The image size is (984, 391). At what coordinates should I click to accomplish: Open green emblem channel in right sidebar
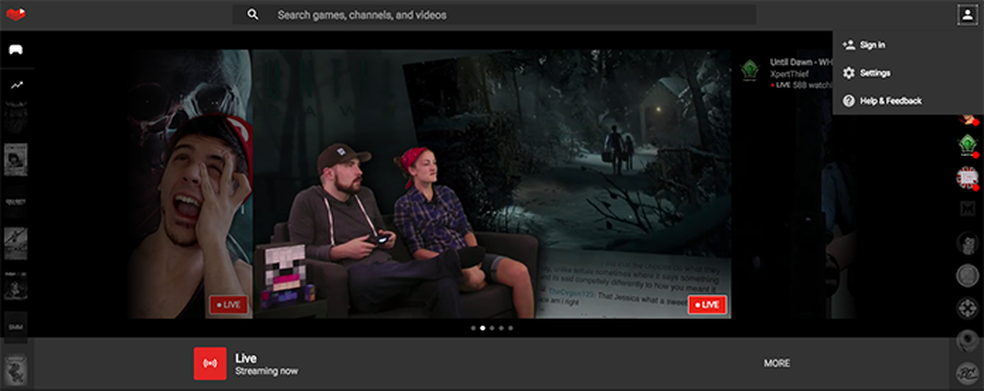click(968, 144)
